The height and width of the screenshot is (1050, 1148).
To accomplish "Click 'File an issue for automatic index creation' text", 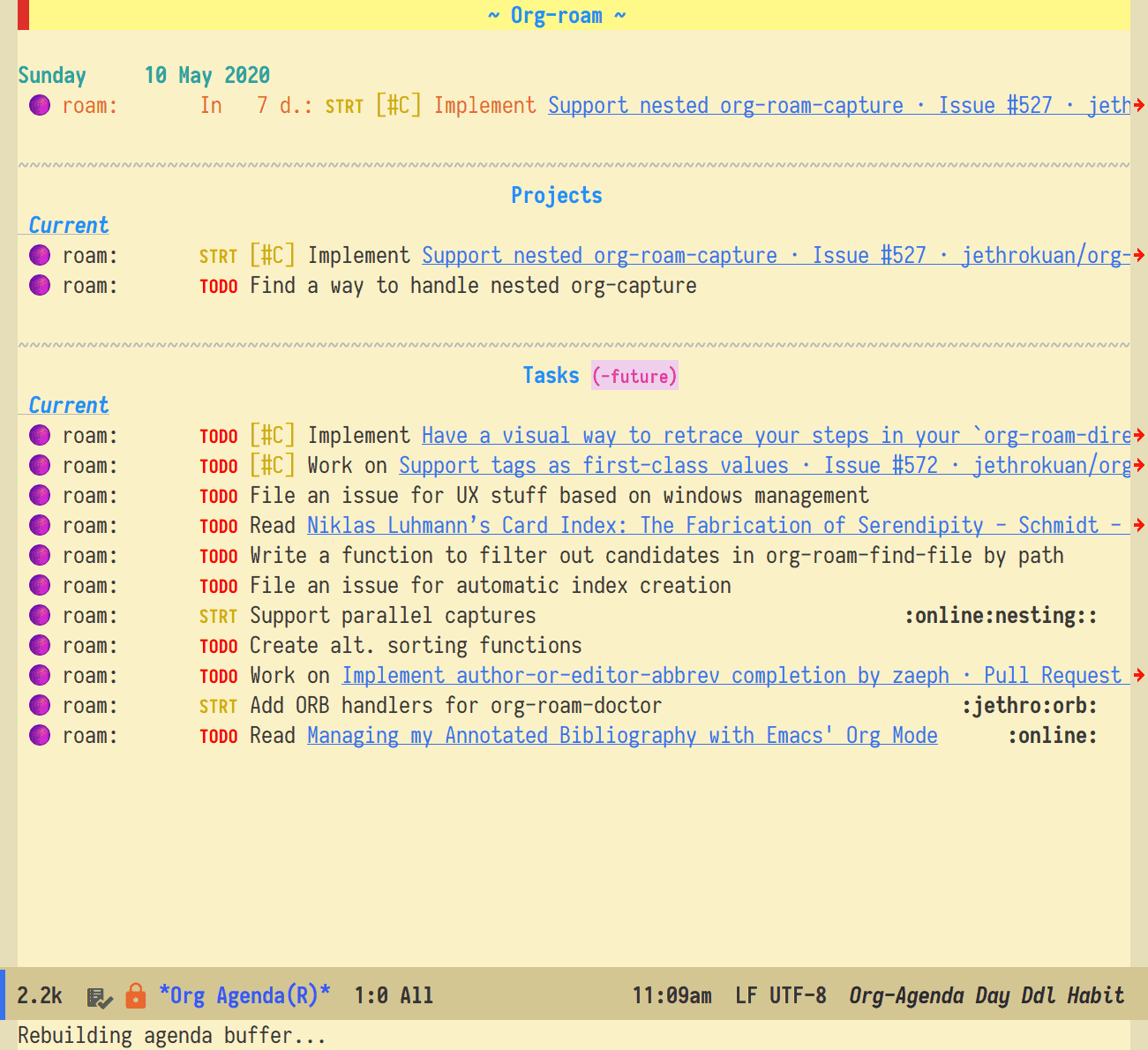I will pyautogui.click(x=491, y=586).
